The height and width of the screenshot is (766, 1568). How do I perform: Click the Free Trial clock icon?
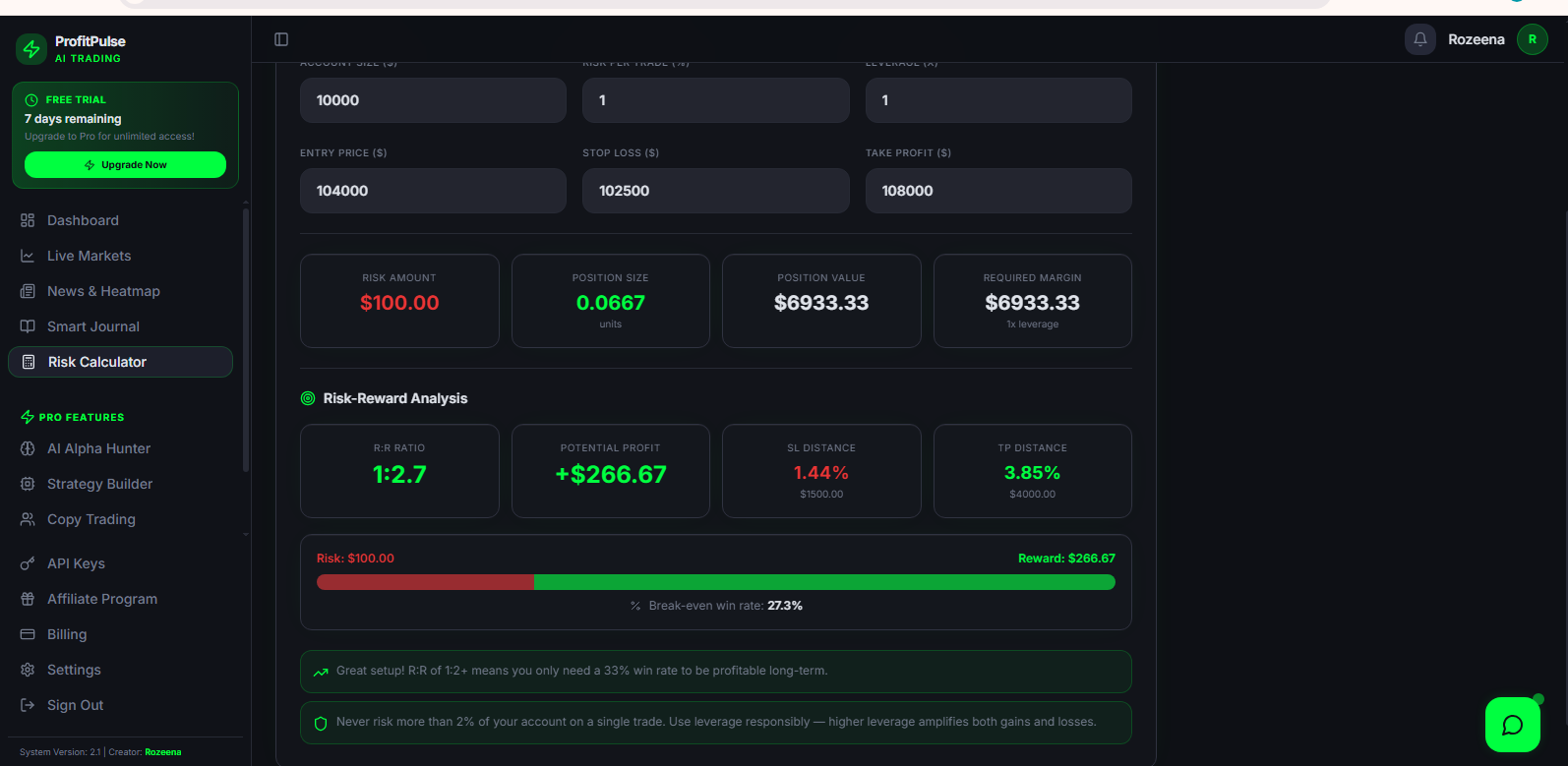click(x=31, y=100)
